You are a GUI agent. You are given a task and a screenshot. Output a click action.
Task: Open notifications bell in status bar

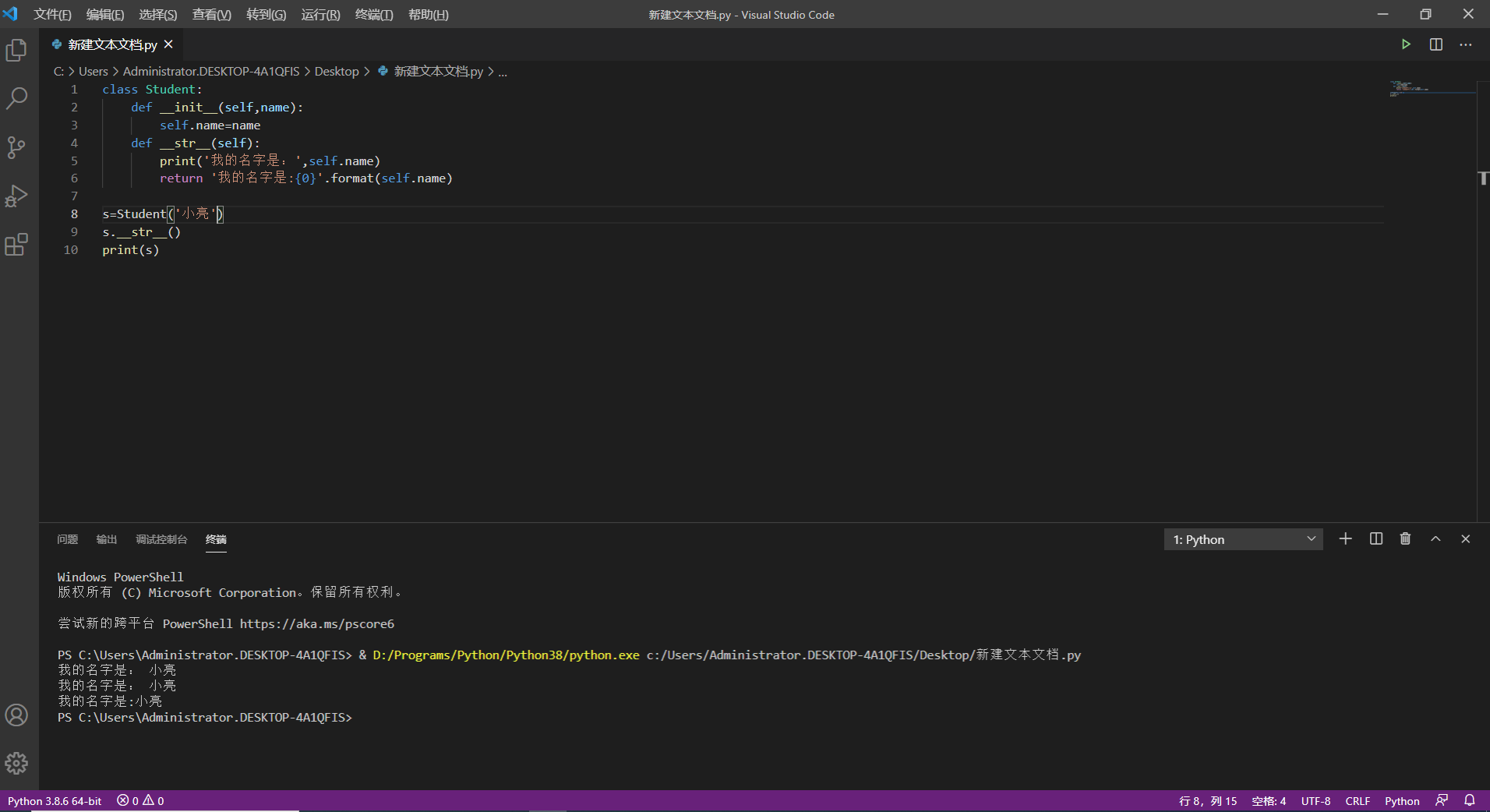coord(1470,801)
